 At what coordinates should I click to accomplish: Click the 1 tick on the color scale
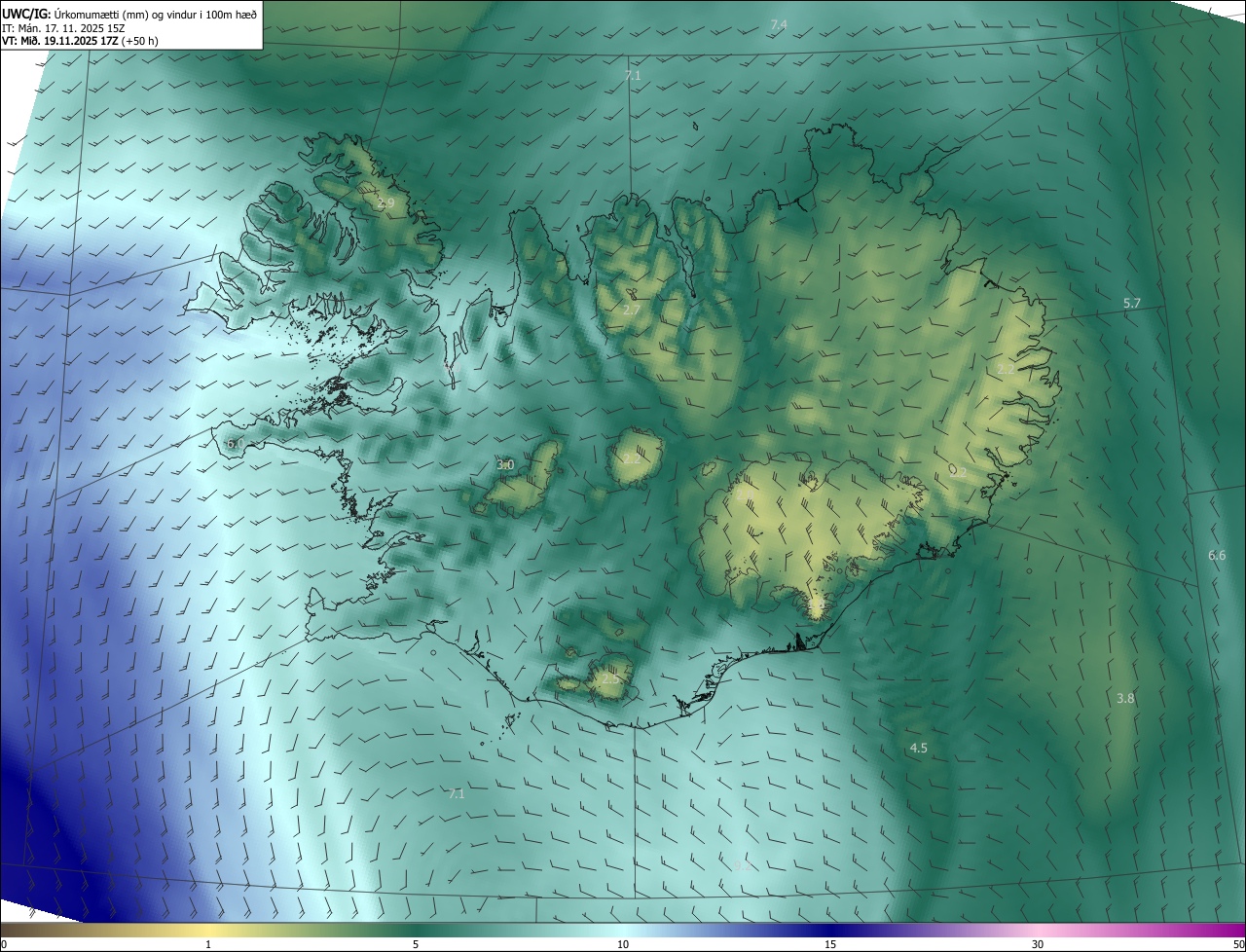click(208, 944)
